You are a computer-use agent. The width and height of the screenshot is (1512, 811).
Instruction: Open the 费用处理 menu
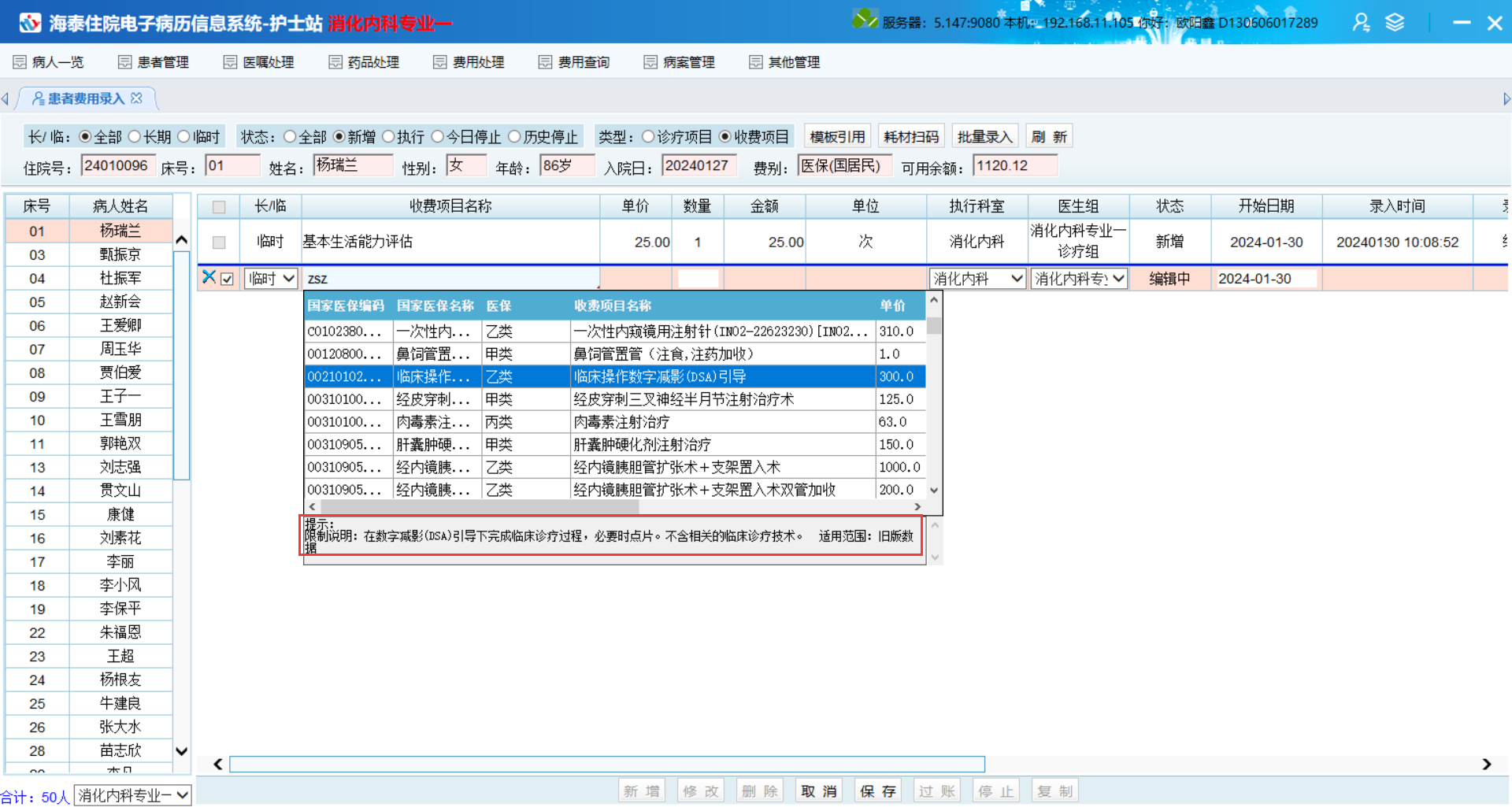point(469,62)
